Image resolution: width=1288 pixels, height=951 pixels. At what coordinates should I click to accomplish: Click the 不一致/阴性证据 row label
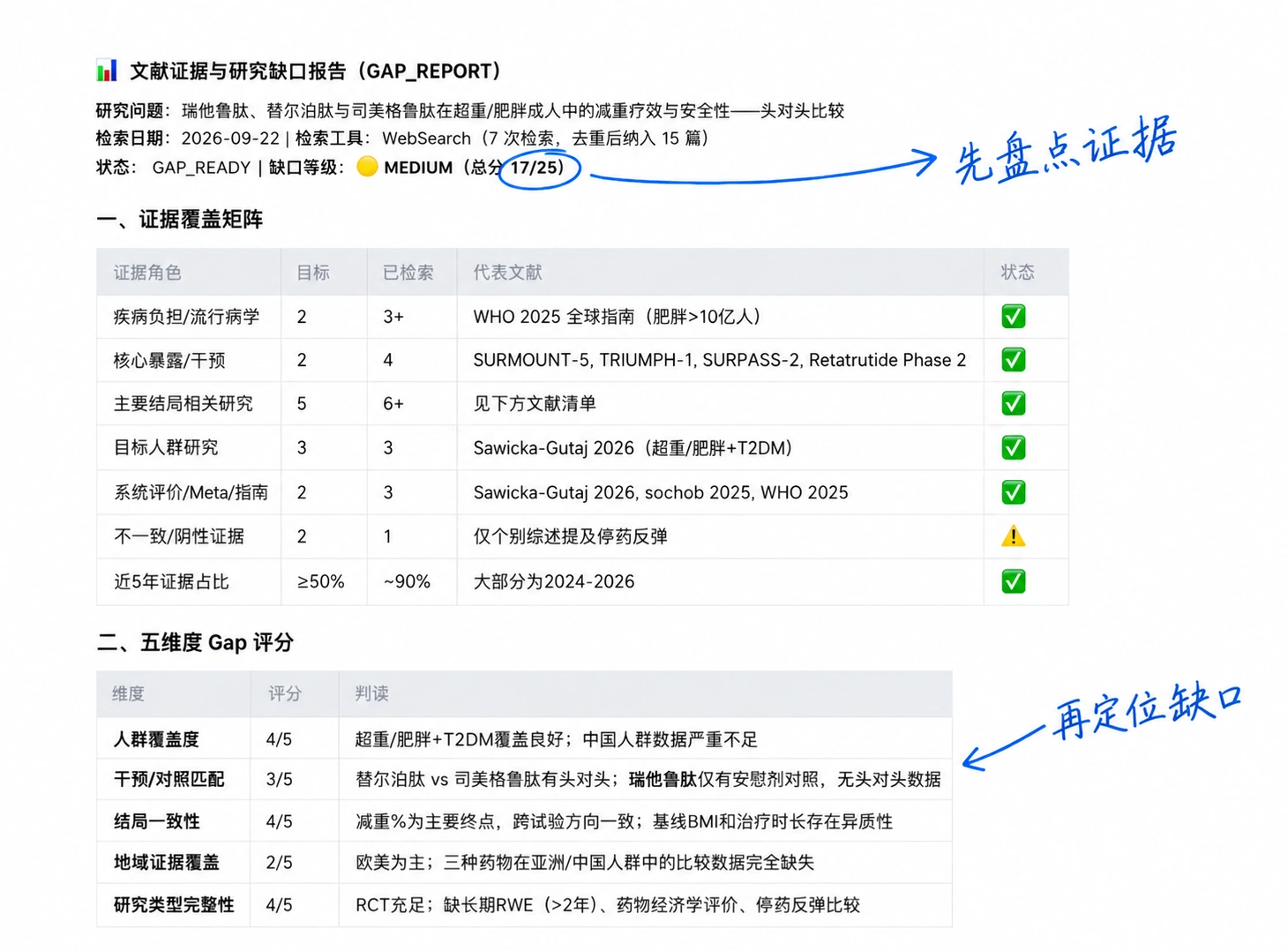click(179, 536)
